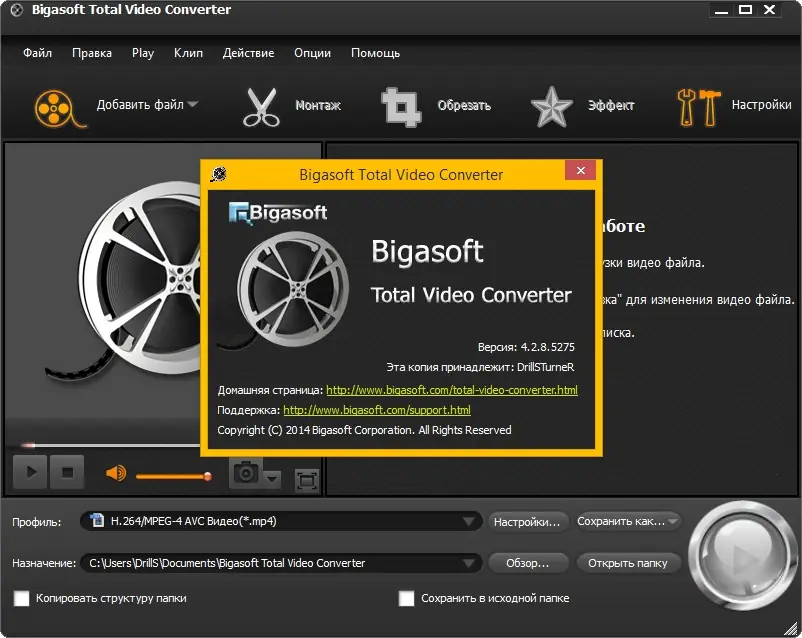Screen dimensions: 802x638
Task: Adjust the orange volume slider
Action: coord(173,476)
